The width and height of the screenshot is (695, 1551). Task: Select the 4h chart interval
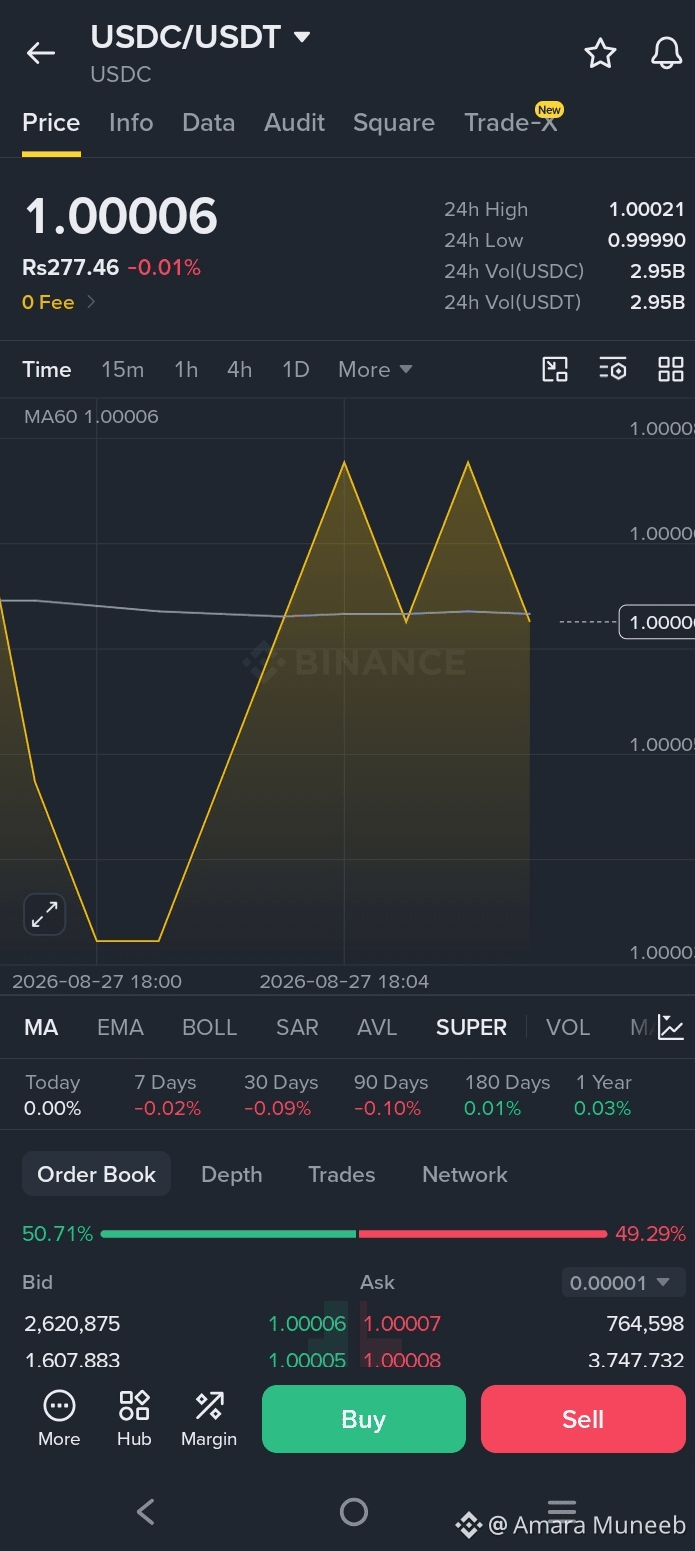tap(240, 369)
